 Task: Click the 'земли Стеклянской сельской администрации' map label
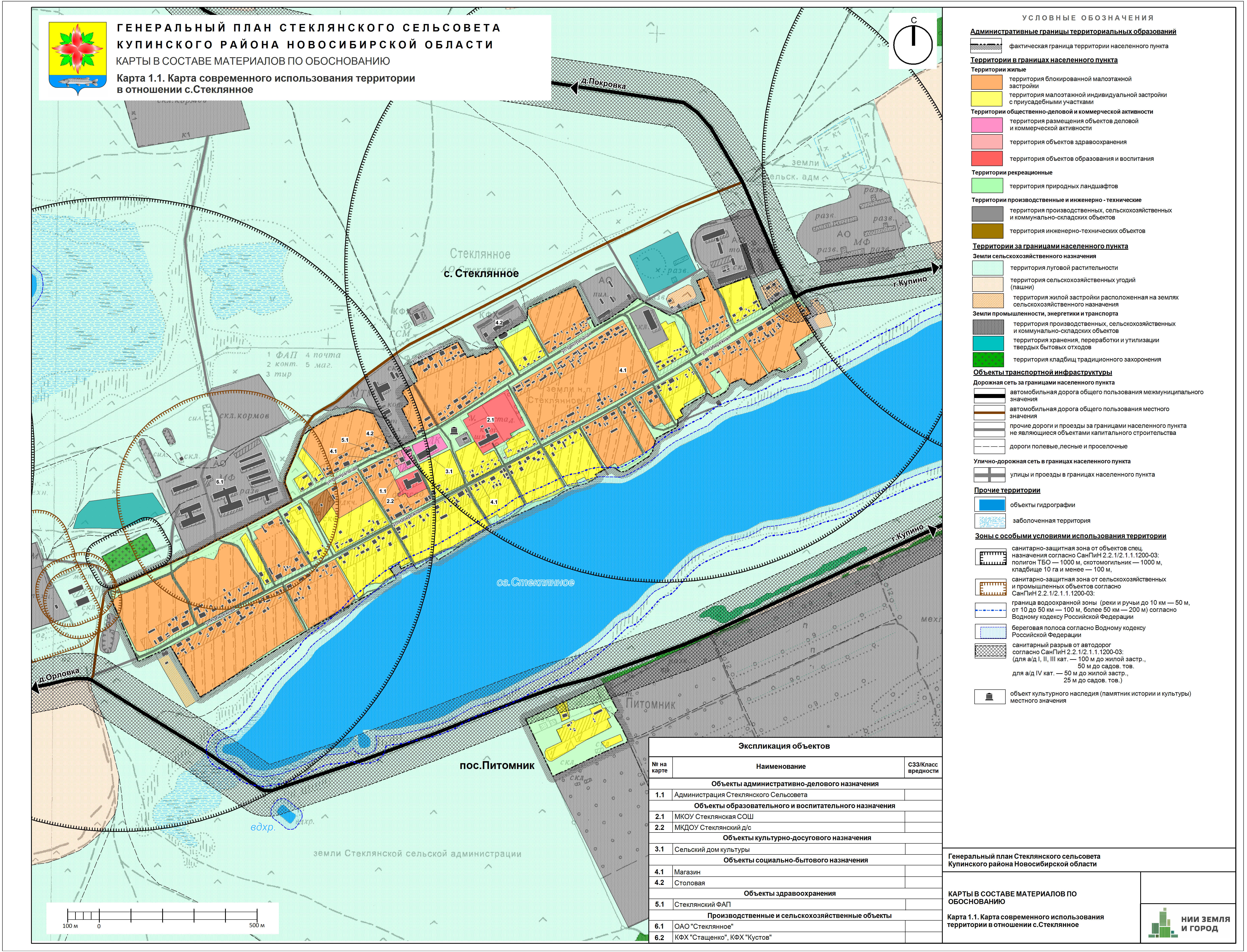417,853
